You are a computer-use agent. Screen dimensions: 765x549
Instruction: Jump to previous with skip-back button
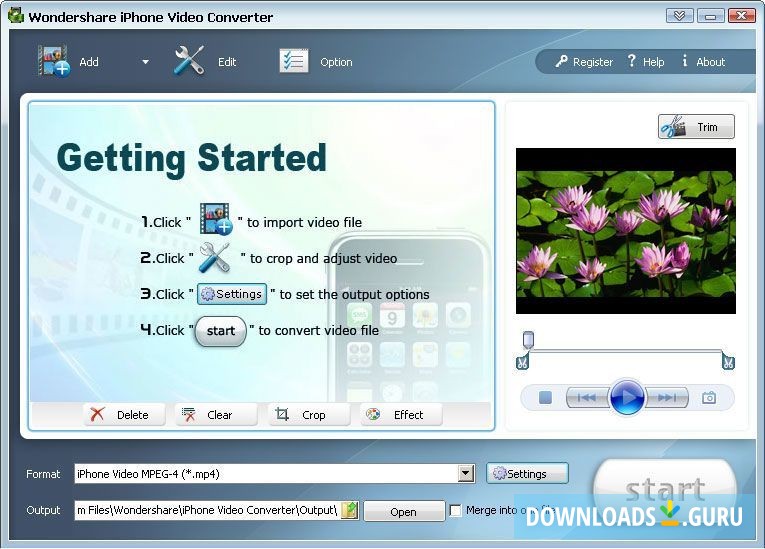click(587, 398)
